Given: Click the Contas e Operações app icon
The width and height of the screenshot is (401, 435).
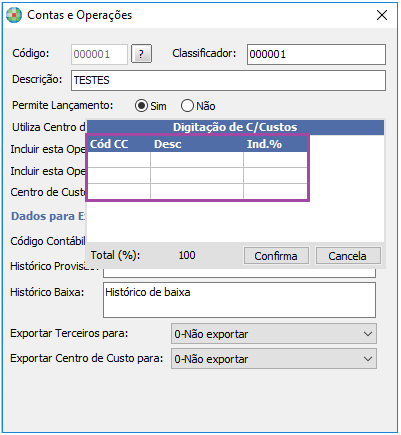Looking at the screenshot, I should (x=14, y=15).
